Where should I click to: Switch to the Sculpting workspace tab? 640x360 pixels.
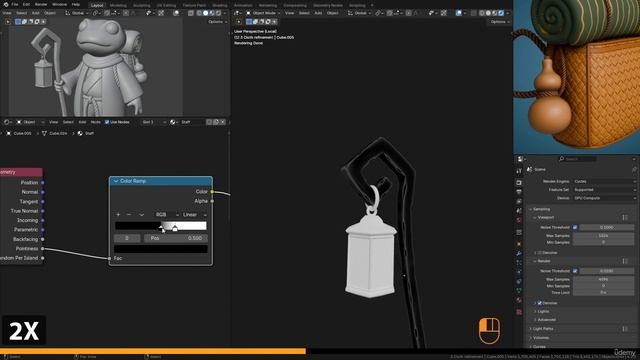point(142,5)
